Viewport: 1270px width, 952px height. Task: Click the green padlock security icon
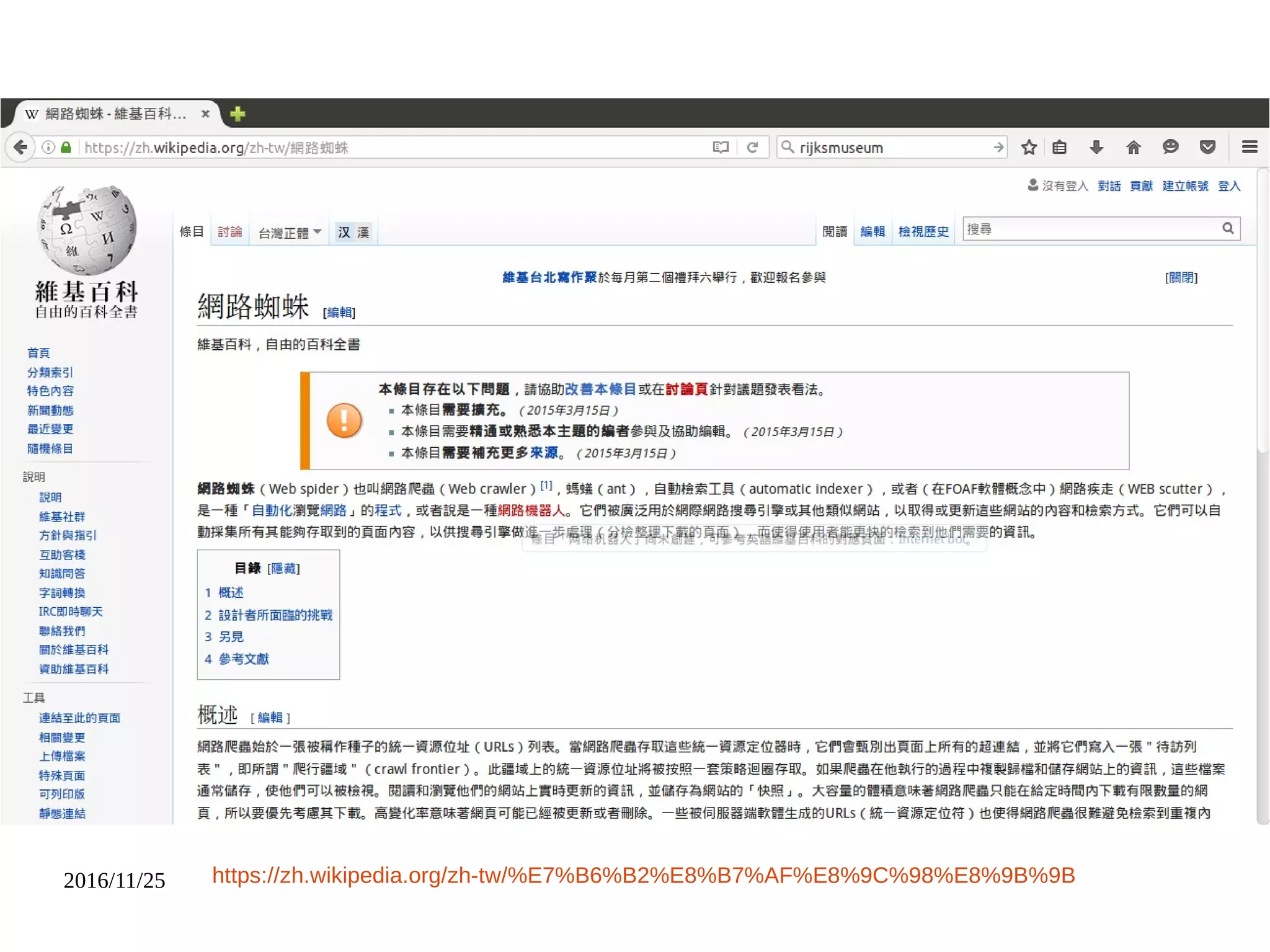coord(66,148)
